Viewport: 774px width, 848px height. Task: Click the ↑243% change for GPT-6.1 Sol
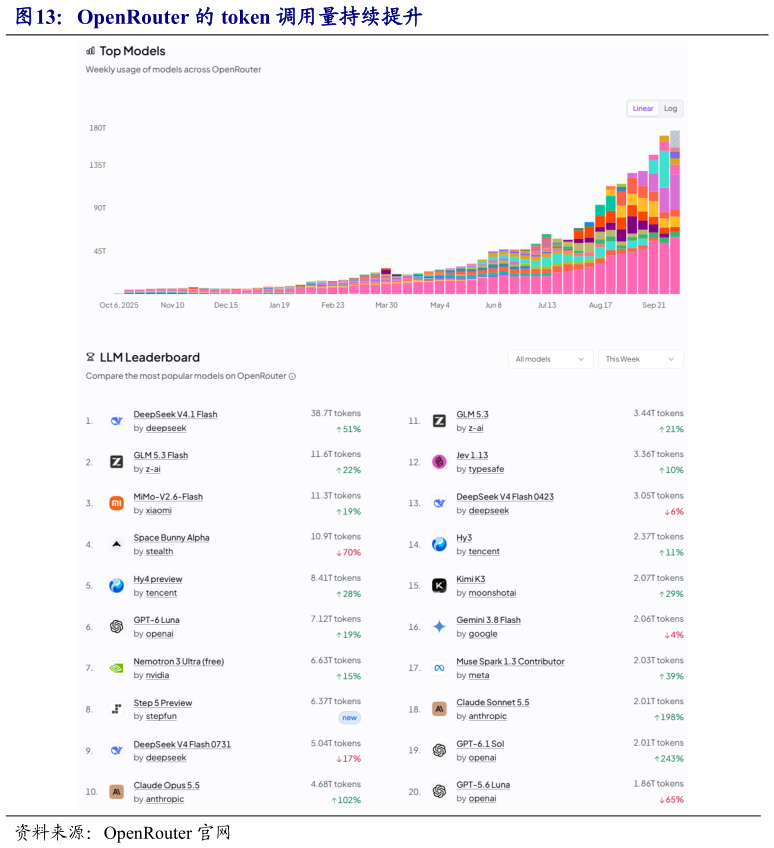pyautogui.click(x=669, y=759)
